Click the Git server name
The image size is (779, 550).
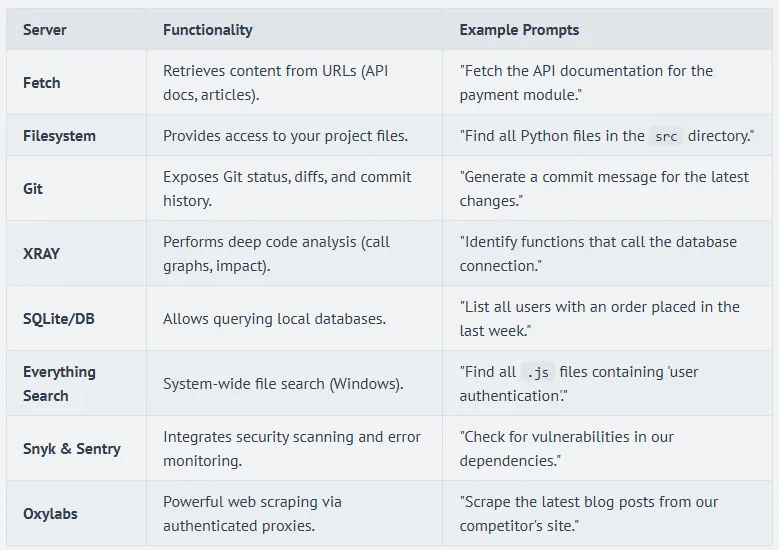click(33, 188)
